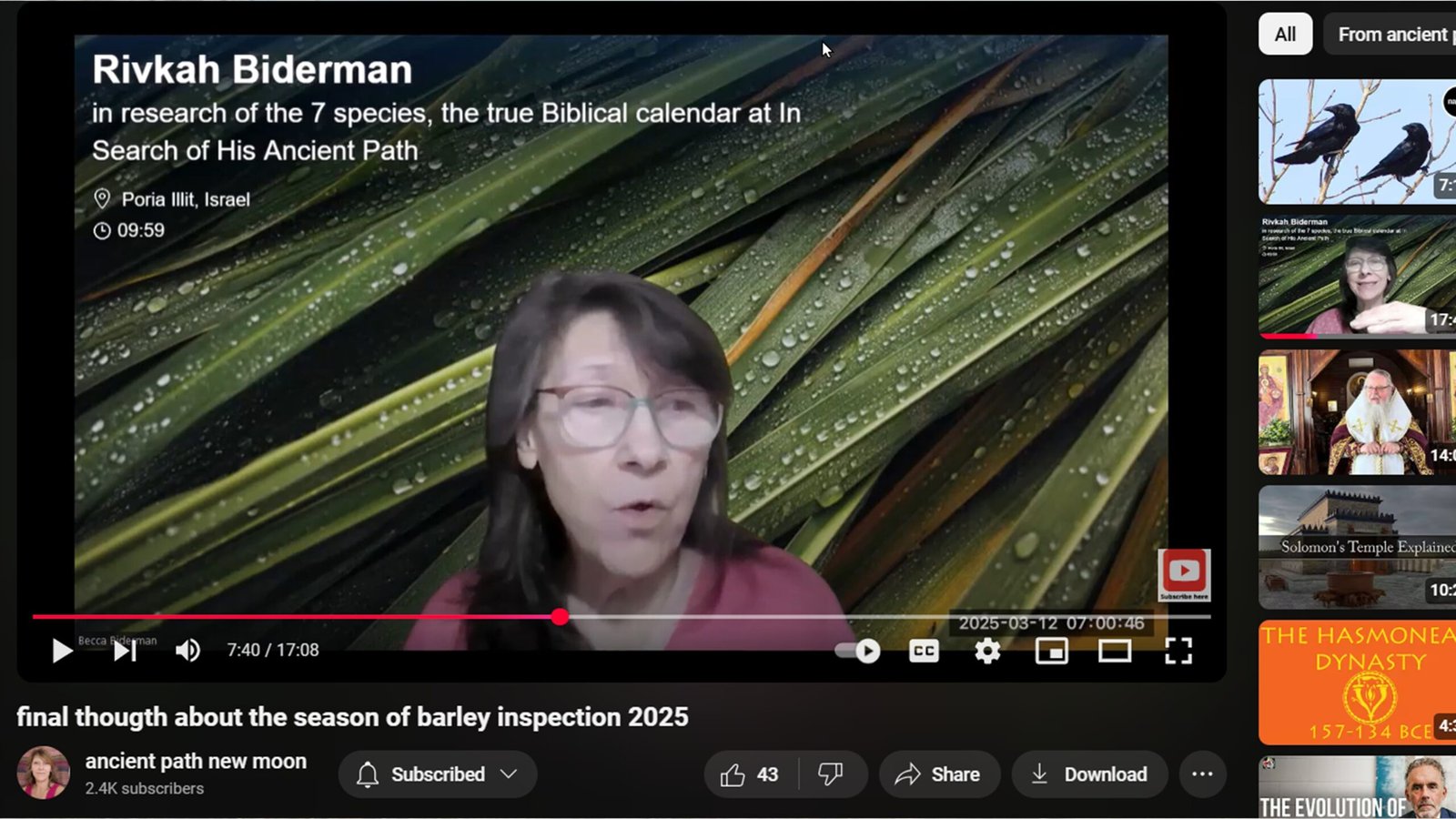Viewport: 1456px width, 819px height.
Task: Open ancient path new moon channel
Action: pos(196,762)
